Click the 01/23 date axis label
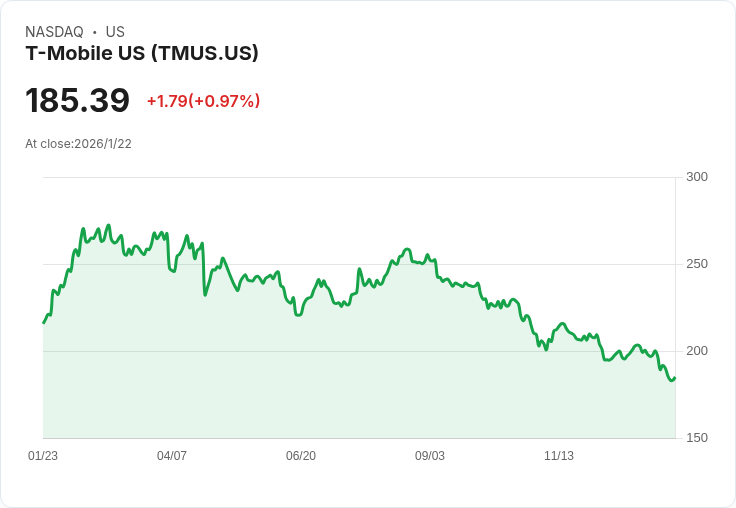The width and height of the screenshot is (736, 508). 43,456
